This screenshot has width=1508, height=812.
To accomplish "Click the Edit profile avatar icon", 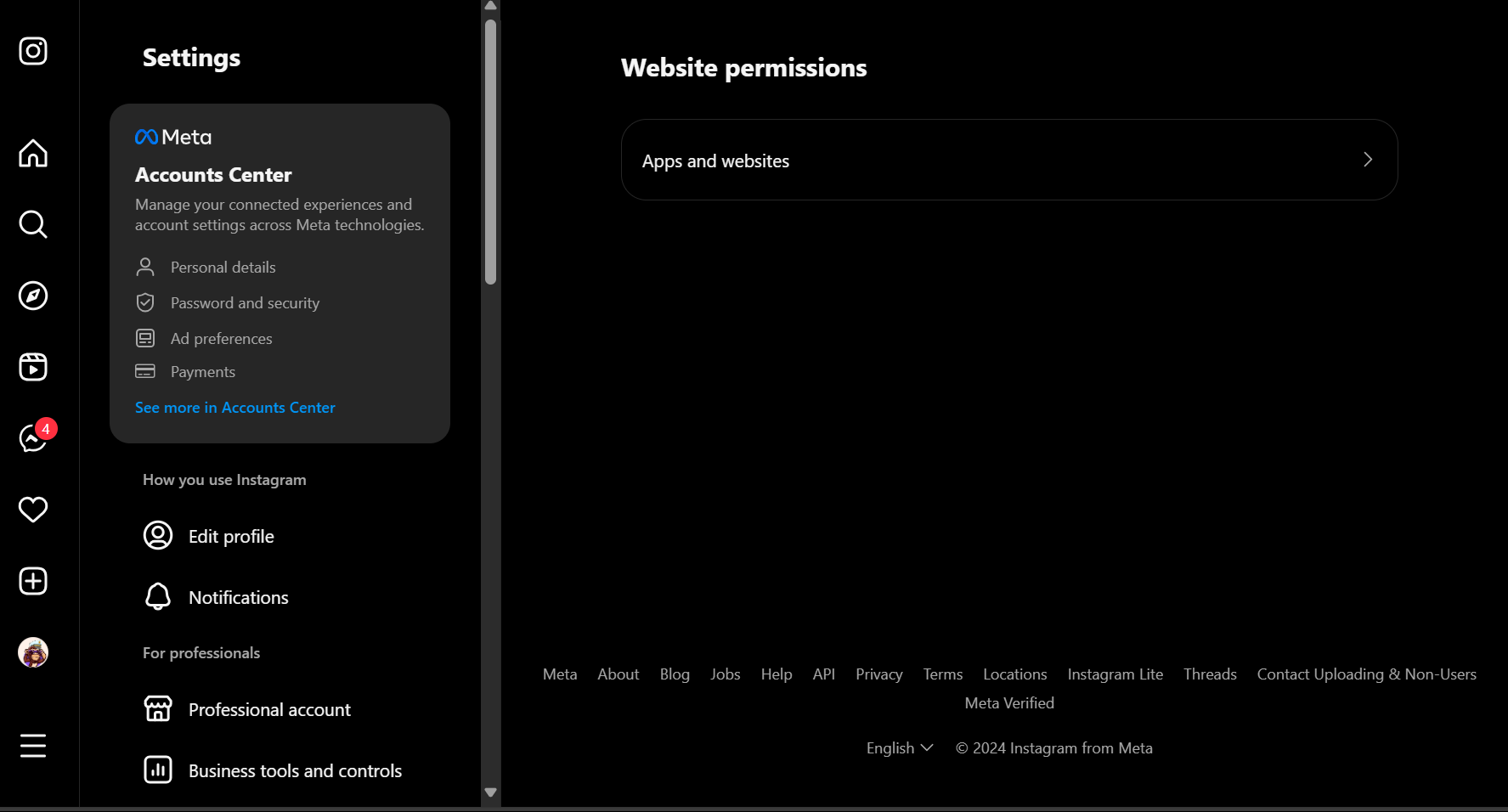I will coord(158,536).
